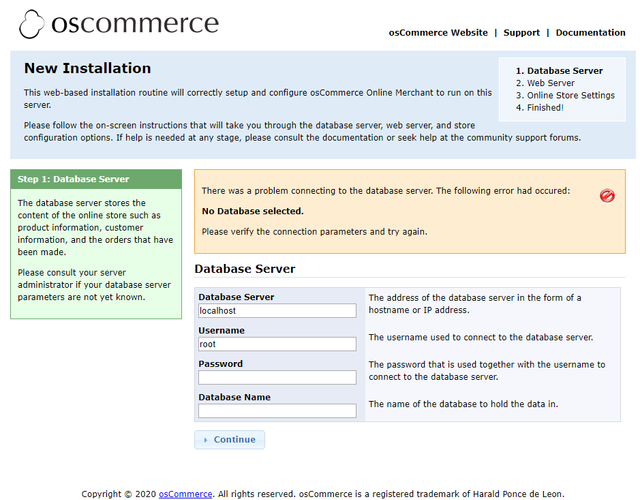Focus the Database Server input field
The image size is (640, 500).
pyautogui.click(x=277, y=311)
